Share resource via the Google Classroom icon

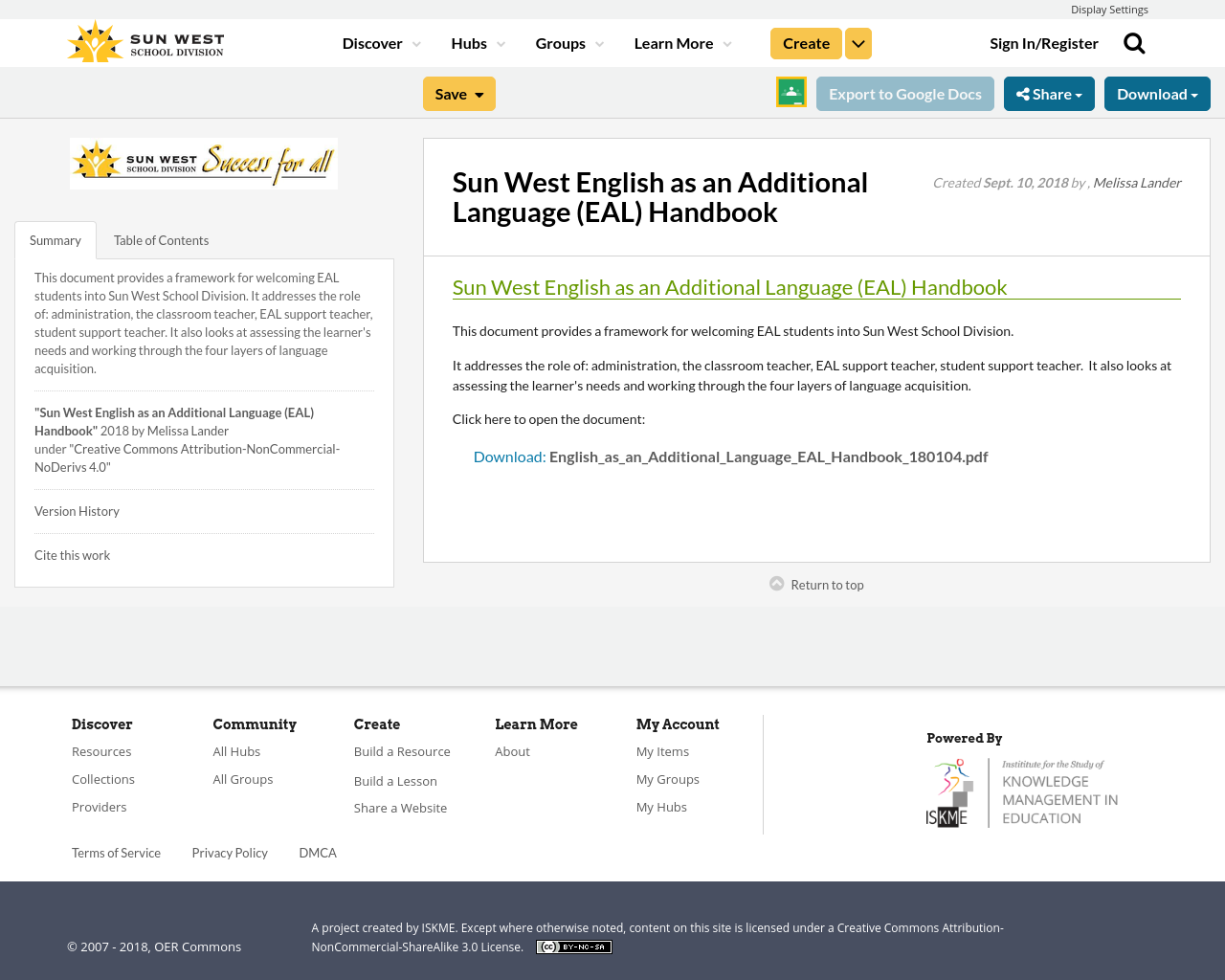[x=791, y=92]
